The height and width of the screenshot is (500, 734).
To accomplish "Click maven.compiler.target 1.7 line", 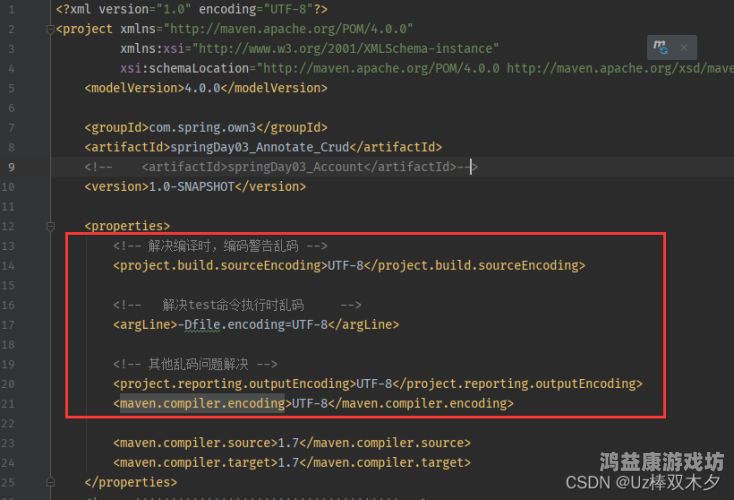I will pyautogui.click(x=292, y=463).
